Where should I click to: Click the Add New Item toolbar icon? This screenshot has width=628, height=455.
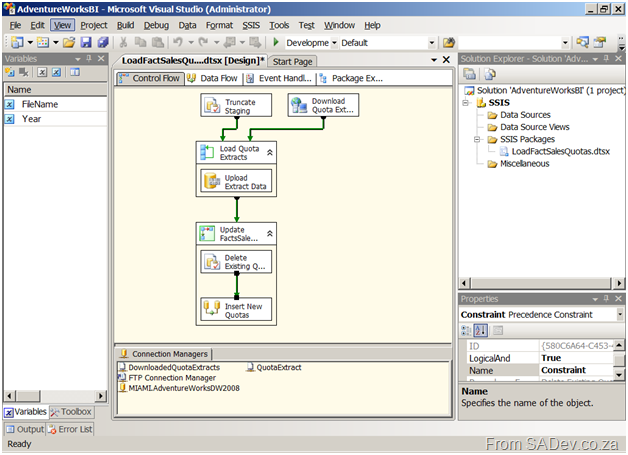43,42
